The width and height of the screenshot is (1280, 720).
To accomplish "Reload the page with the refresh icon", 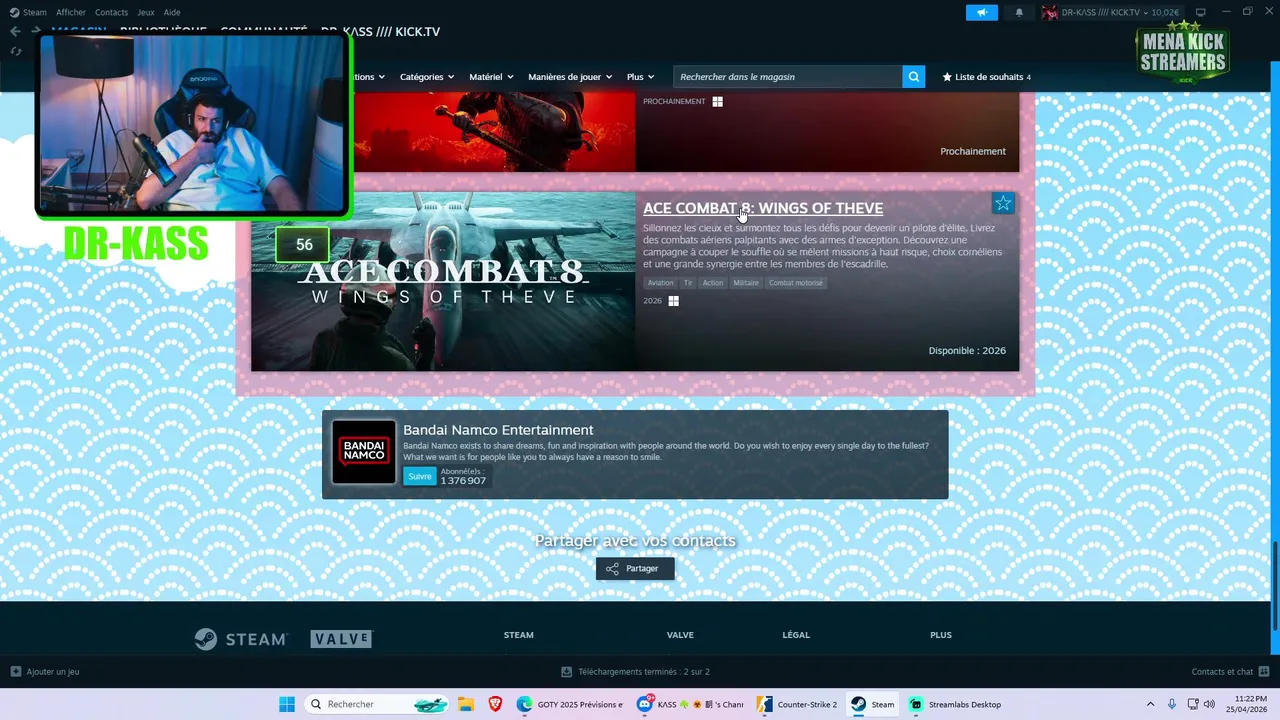I will (15, 51).
